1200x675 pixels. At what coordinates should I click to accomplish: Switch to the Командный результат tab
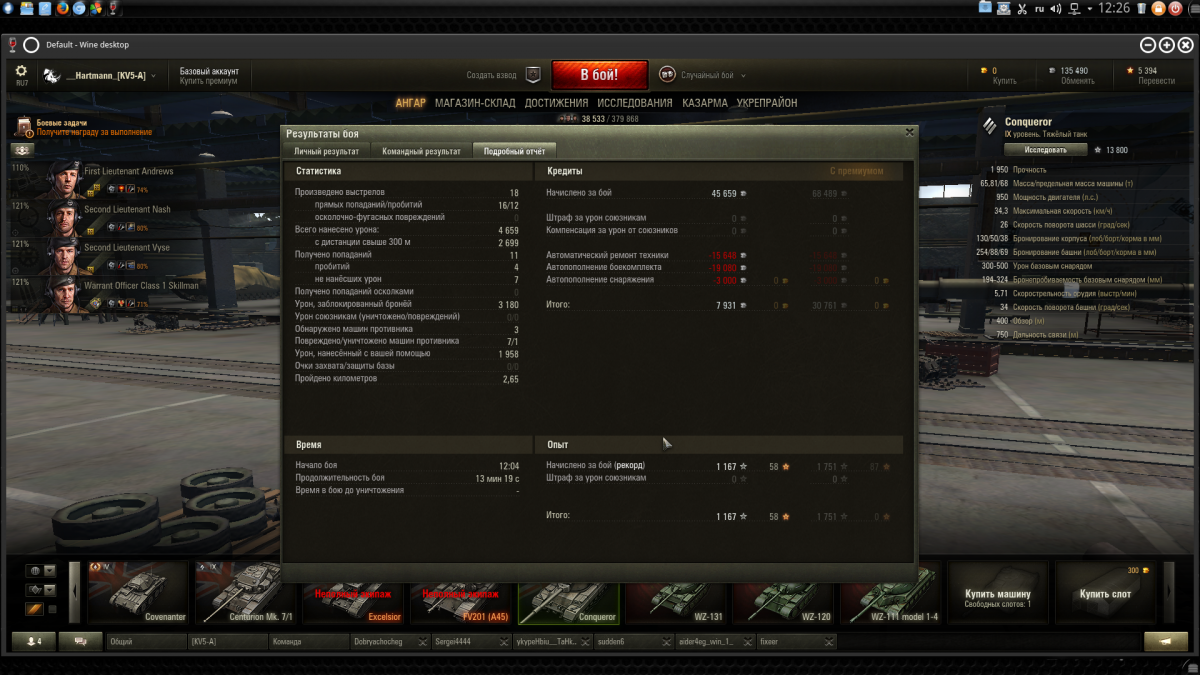coord(421,151)
